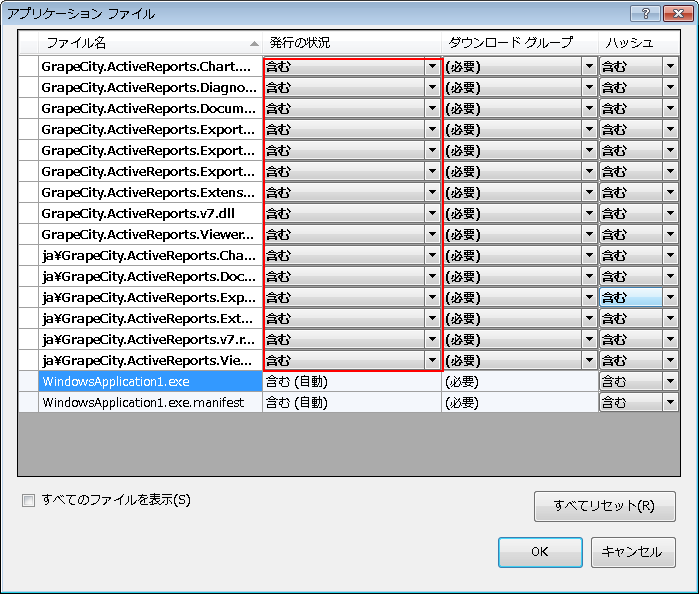The image size is (699, 594).
Task: Open download group dropdown for GrapeCity.ActiveReports.Extens row
Action: 589,193
